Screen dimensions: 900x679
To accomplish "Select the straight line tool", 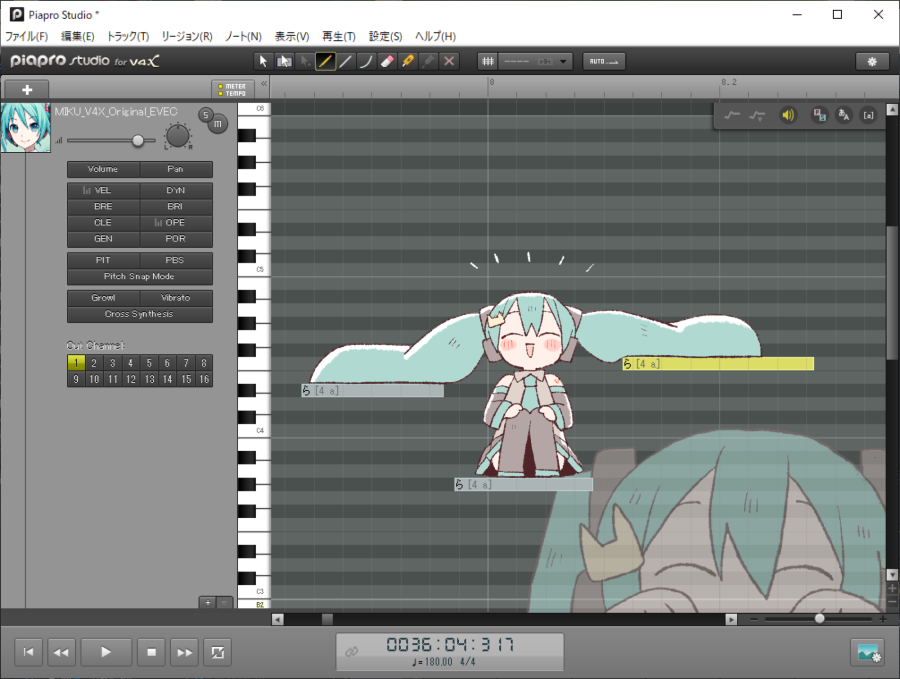I will tap(346, 61).
